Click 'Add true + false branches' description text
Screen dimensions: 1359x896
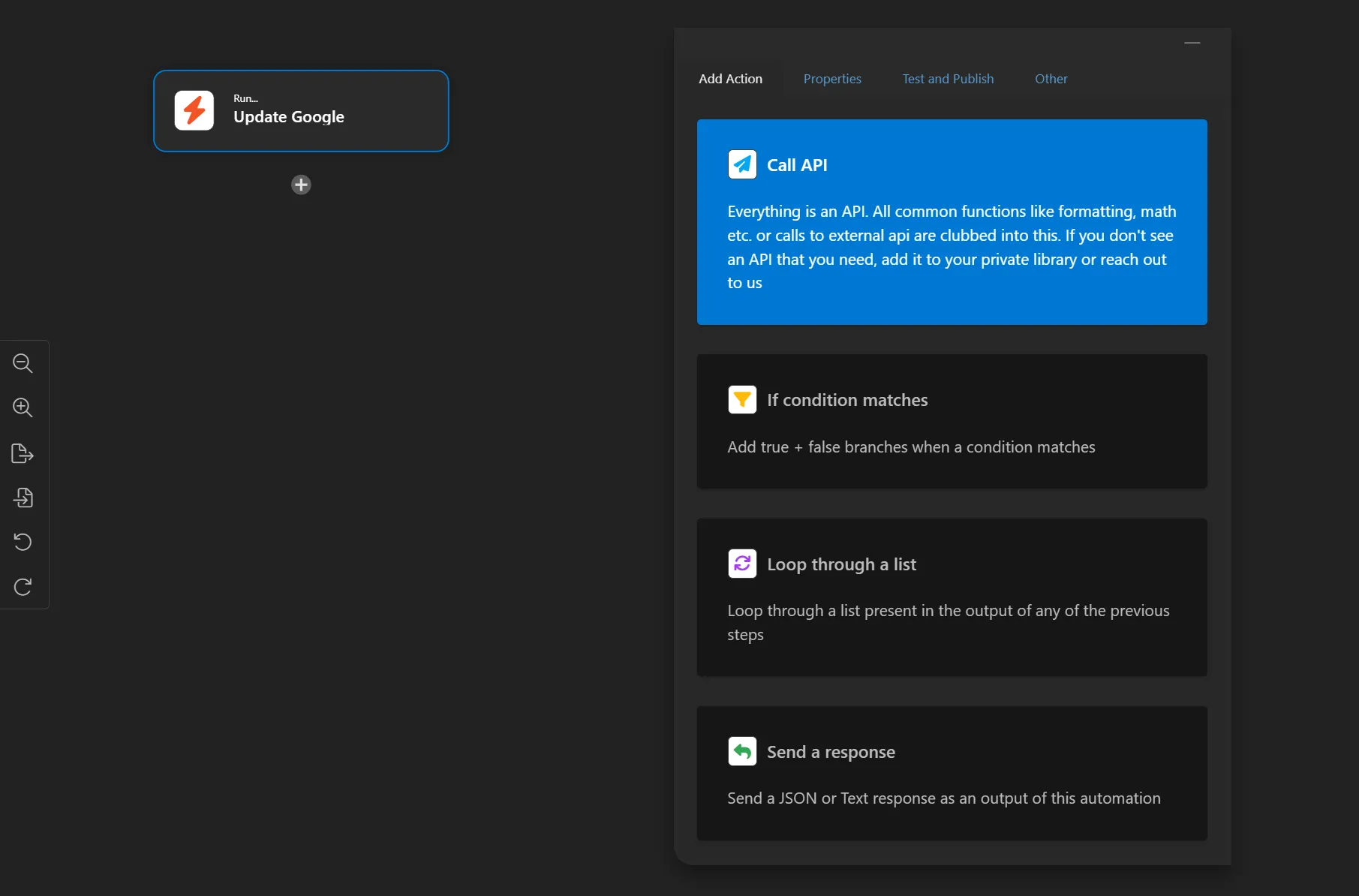(x=911, y=447)
